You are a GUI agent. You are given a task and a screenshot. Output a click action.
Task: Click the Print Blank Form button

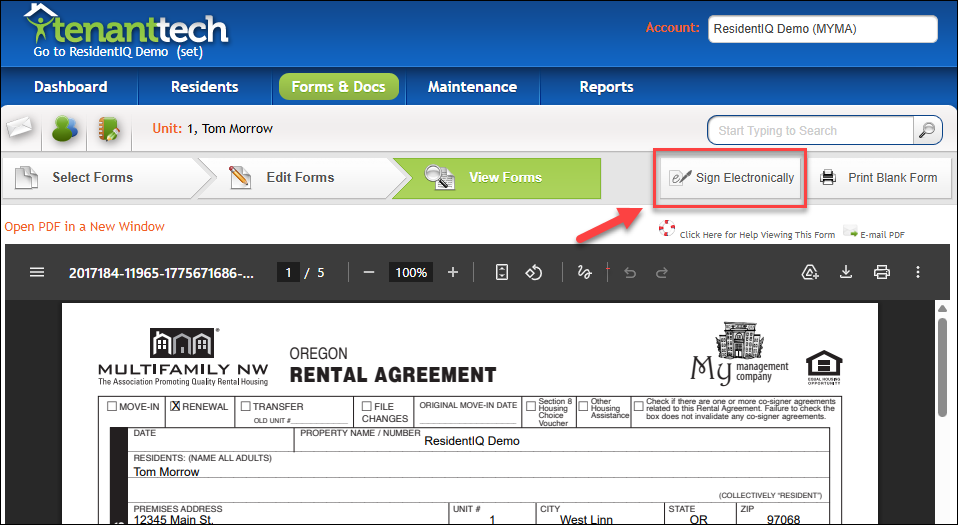coord(880,178)
